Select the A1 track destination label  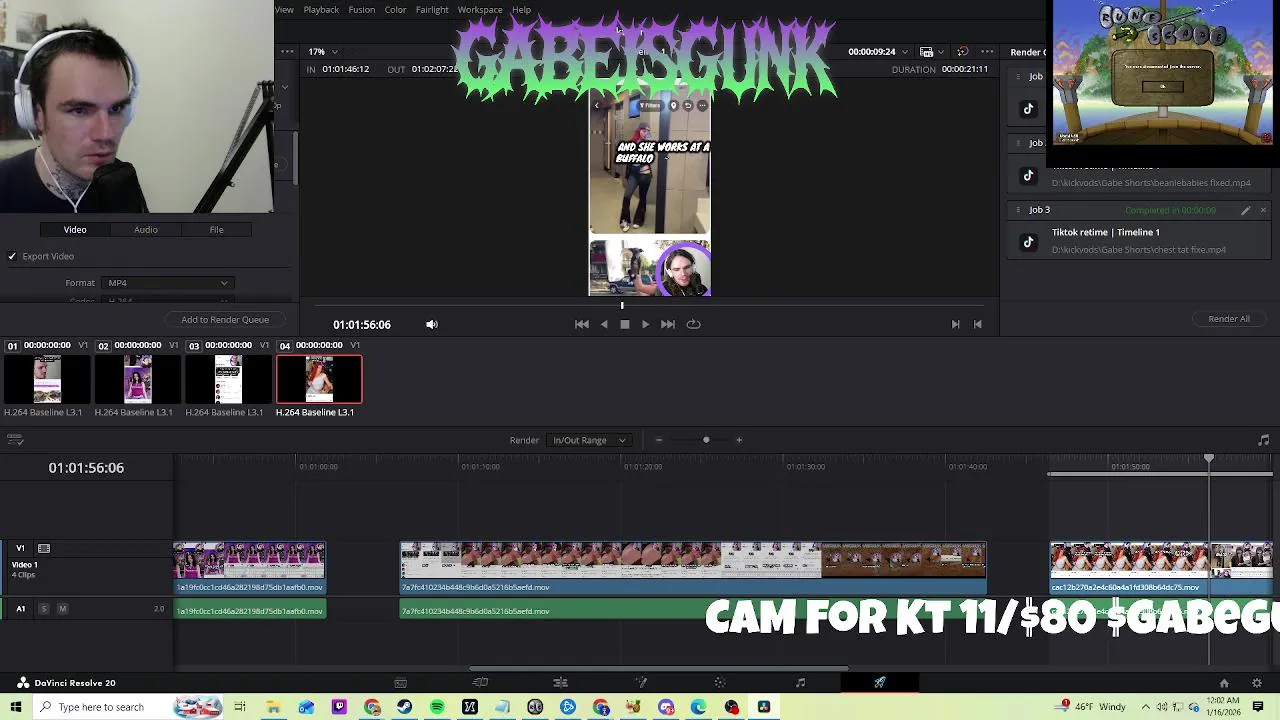[20, 609]
